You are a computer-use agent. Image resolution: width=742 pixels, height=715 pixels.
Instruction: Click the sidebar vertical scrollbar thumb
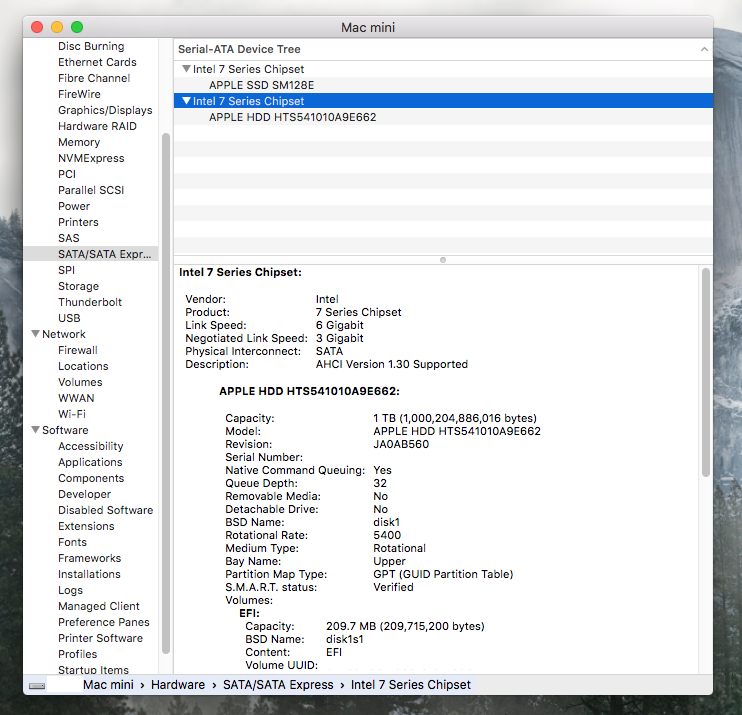166,393
